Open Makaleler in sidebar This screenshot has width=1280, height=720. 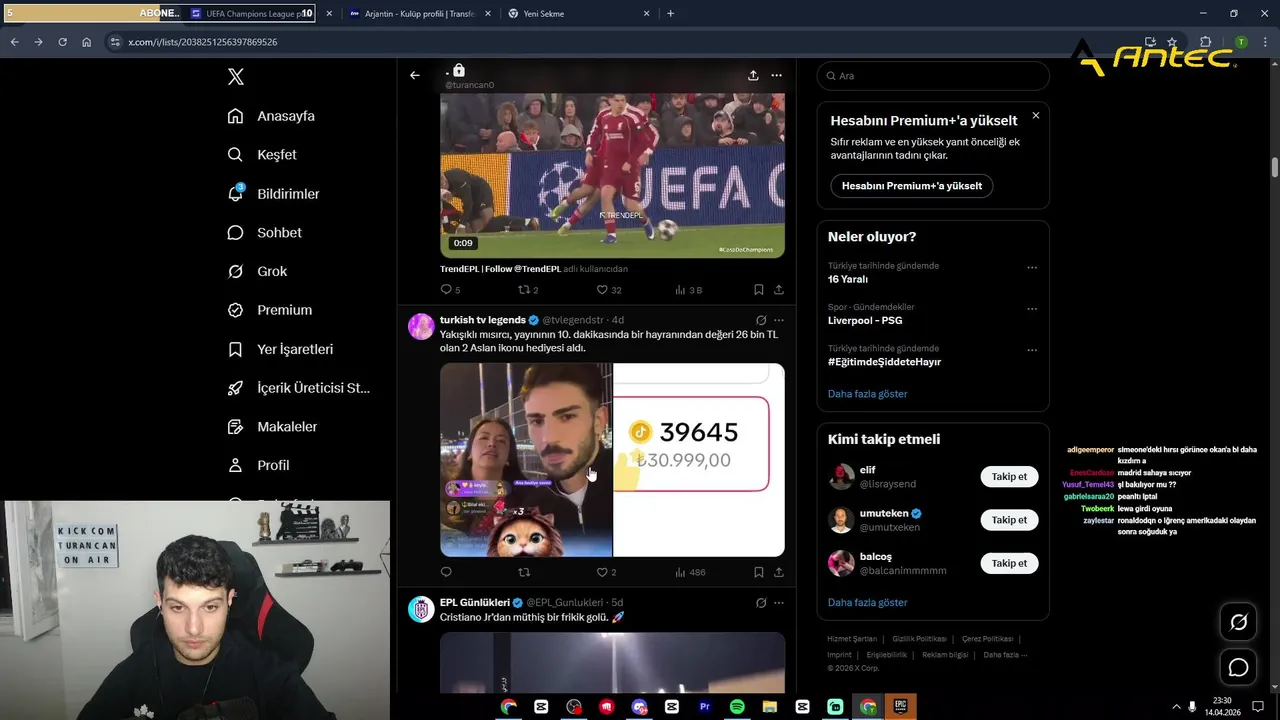tap(272, 427)
